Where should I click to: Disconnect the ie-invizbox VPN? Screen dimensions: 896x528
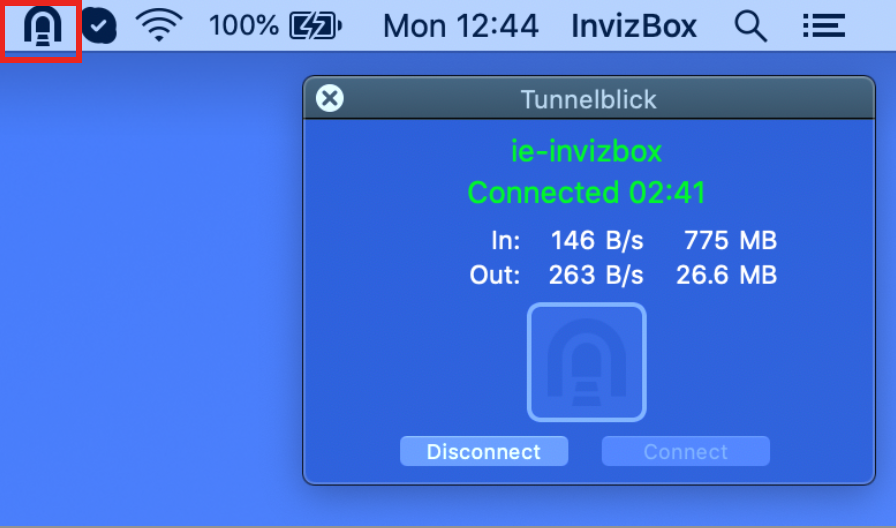coord(484,451)
